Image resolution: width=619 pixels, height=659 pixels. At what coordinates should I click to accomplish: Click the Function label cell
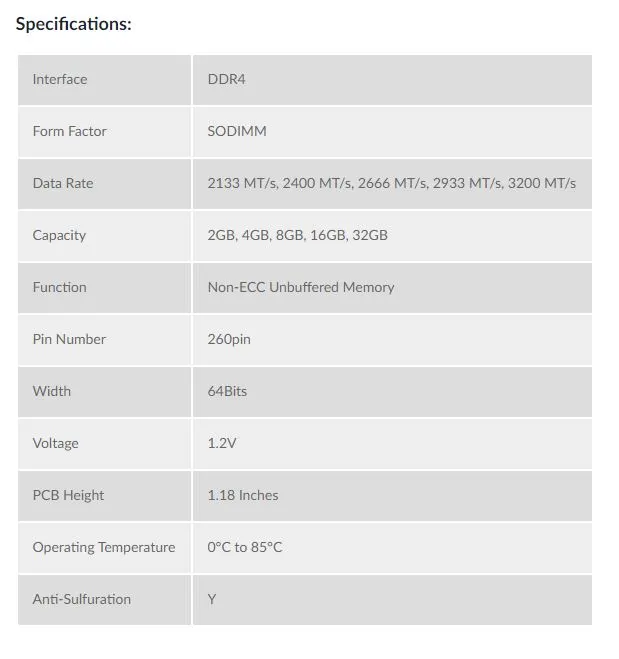[x=59, y=287]
